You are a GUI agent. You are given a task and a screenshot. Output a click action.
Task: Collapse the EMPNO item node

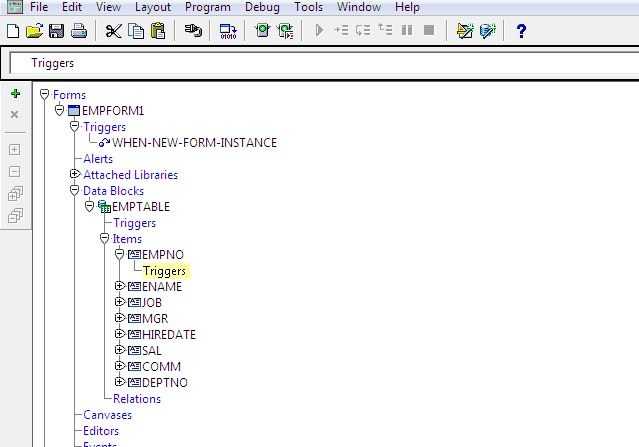pyautogui.click(x=119, y=254)
